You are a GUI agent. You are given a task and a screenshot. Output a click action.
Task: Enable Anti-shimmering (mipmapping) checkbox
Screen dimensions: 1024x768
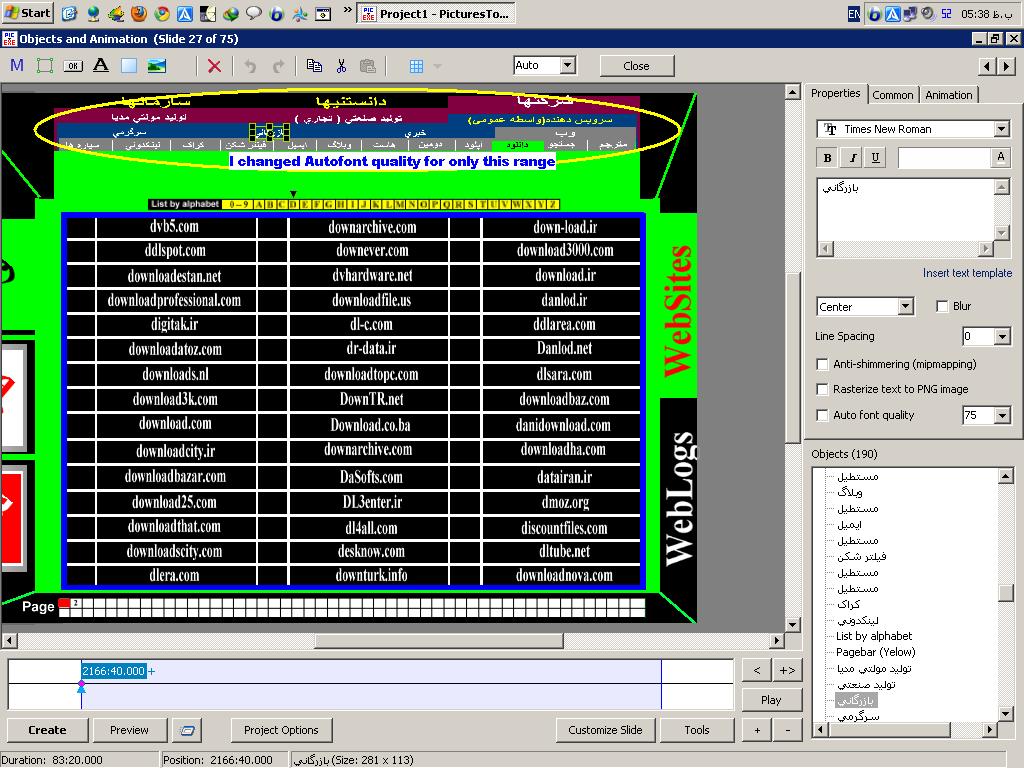pos(822,364)
